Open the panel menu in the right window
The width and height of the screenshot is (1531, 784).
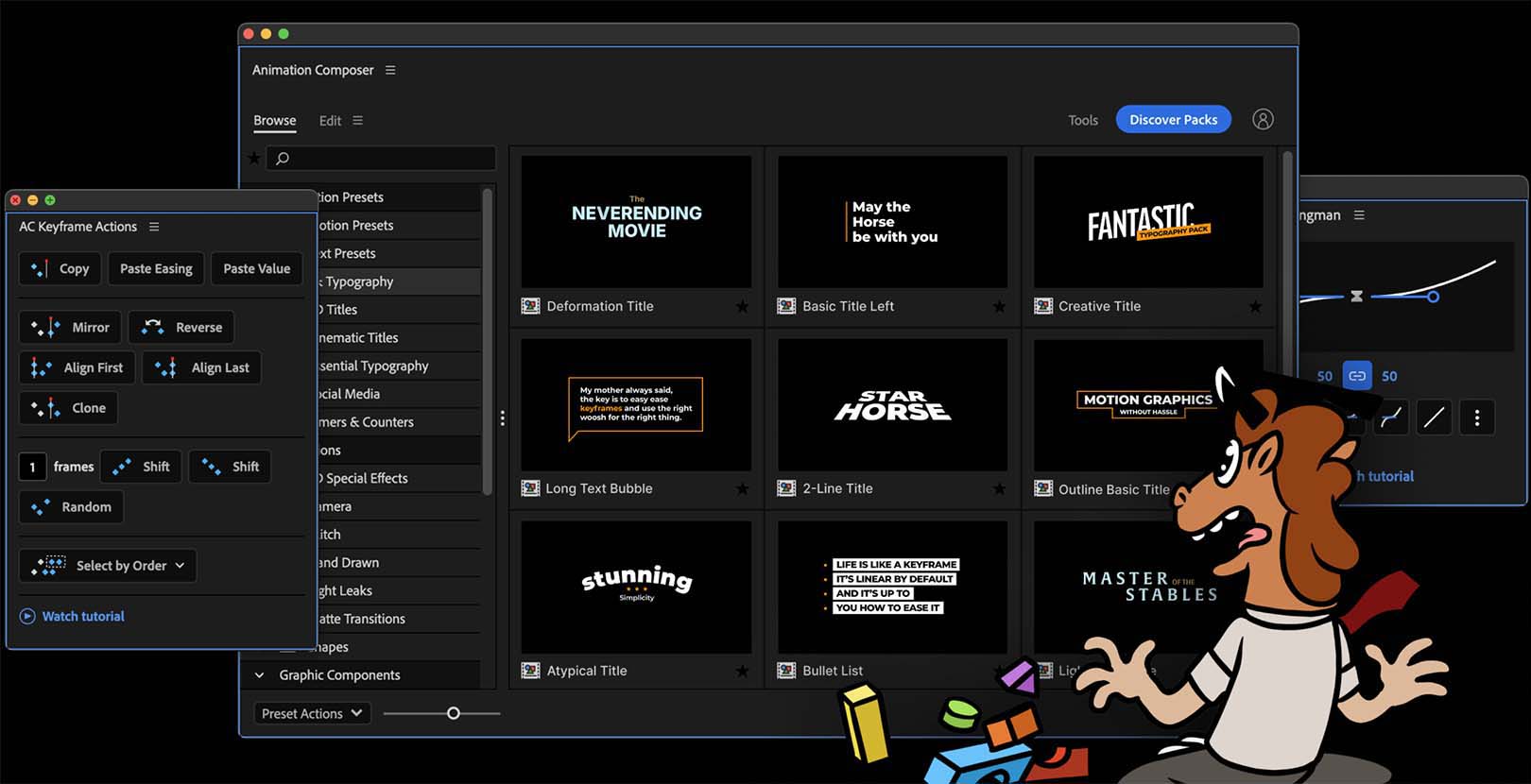point(1359,215)
